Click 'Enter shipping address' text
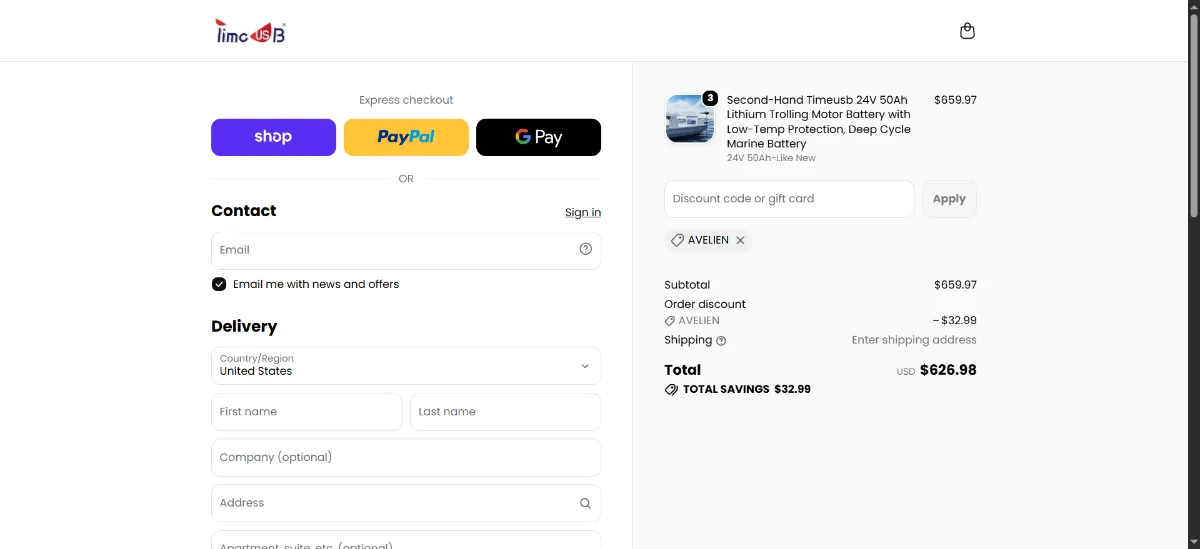The width and height of the screenshot is (1200, 549). click(914, 340)
